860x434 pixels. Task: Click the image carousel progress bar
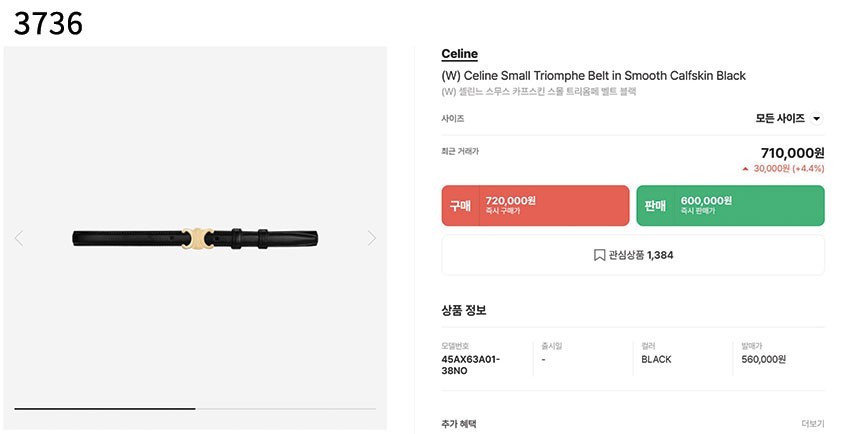[x=195, y=408]
